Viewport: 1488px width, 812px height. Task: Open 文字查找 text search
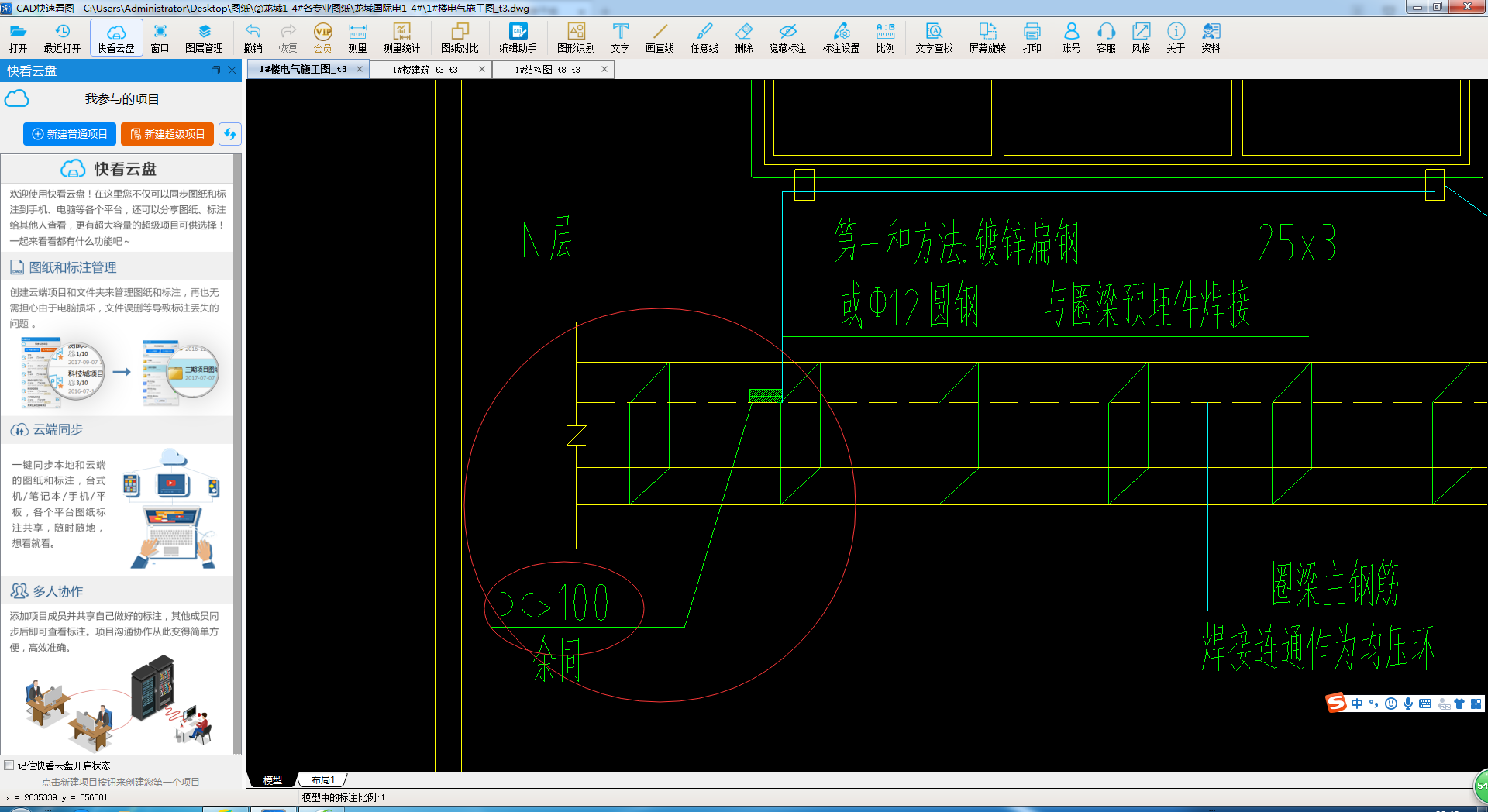[934, 37]
